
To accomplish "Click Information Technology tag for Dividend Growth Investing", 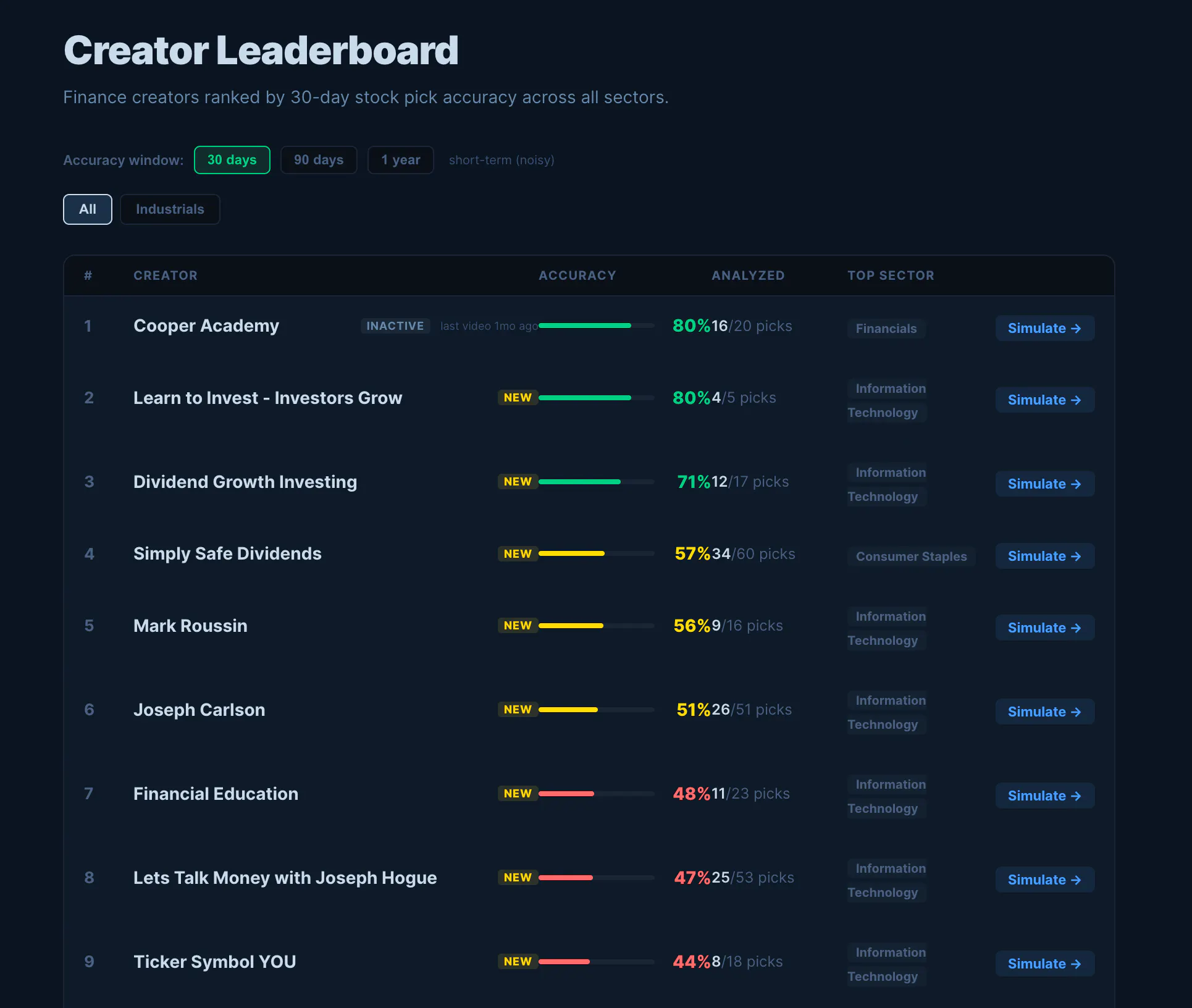I will (887, 484).
